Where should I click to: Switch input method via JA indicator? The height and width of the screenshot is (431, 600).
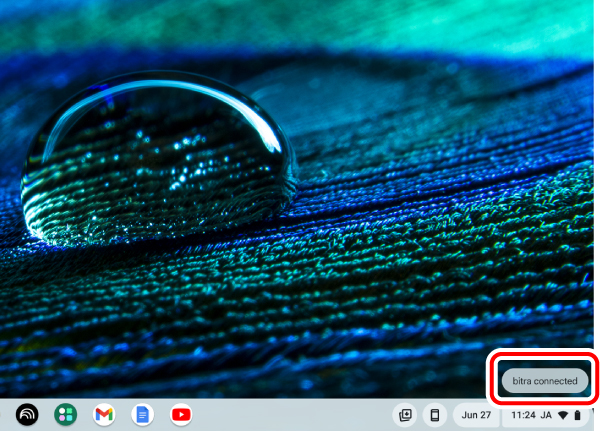547,414
